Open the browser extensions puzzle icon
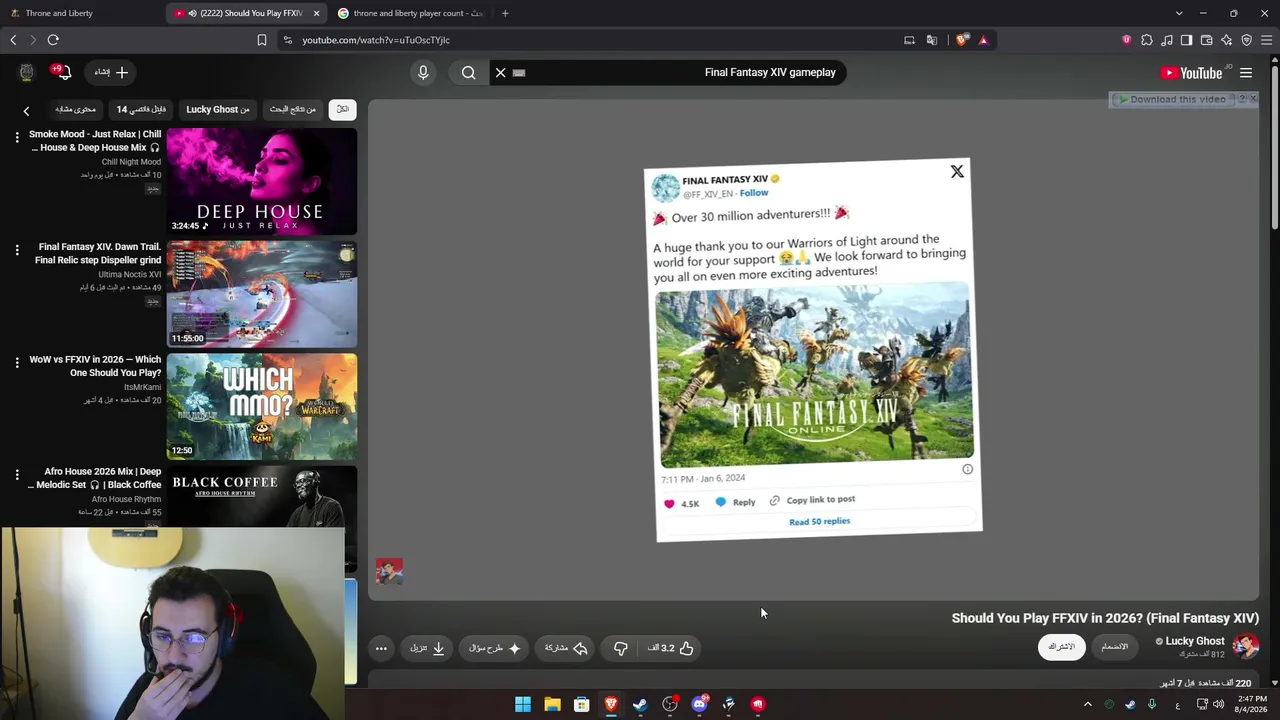Viewport: 1280px width, 720px height. coord(1147,40)
